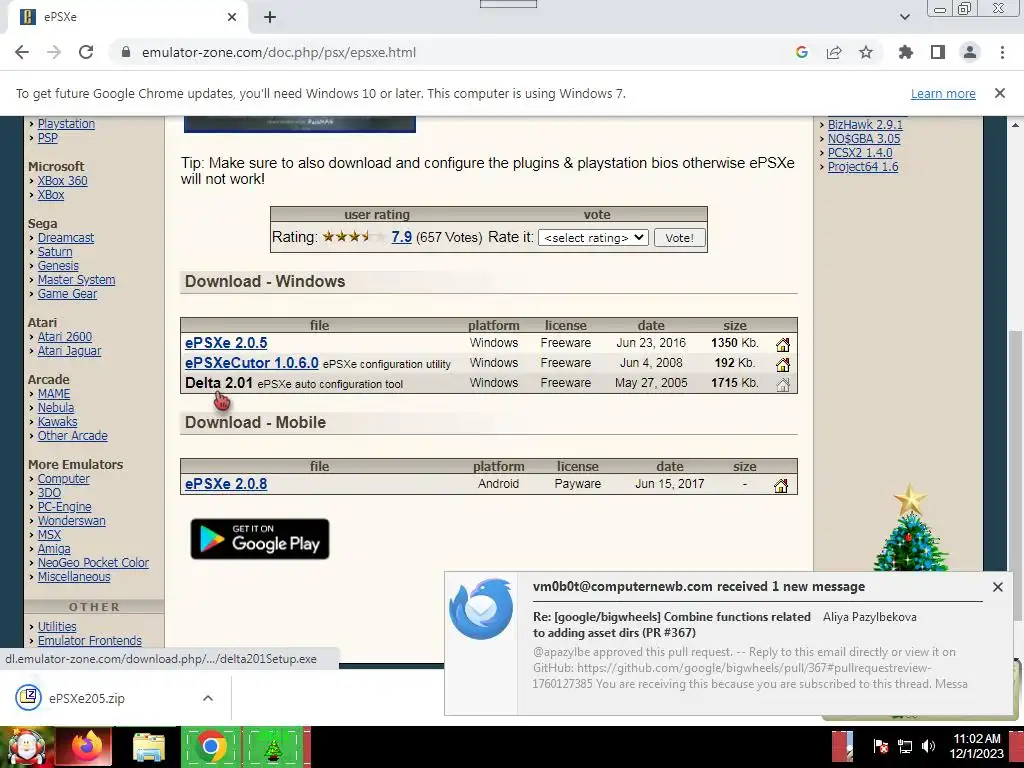Open the Project64 1.6 link
Viewport: 1024px width, 768px height.
863,167
